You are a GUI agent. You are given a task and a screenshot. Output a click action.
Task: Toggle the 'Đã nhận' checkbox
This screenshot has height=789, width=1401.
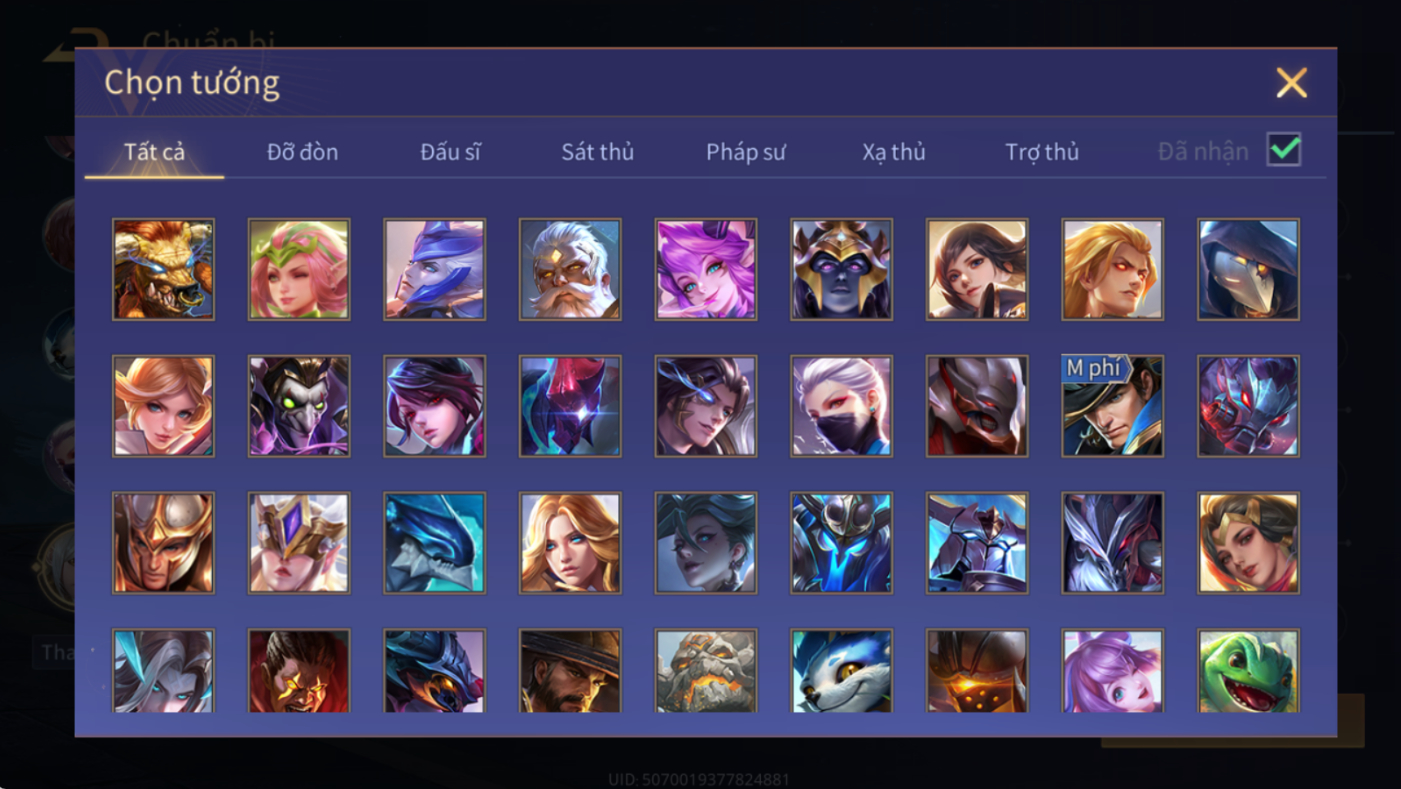pos(1284,150)
